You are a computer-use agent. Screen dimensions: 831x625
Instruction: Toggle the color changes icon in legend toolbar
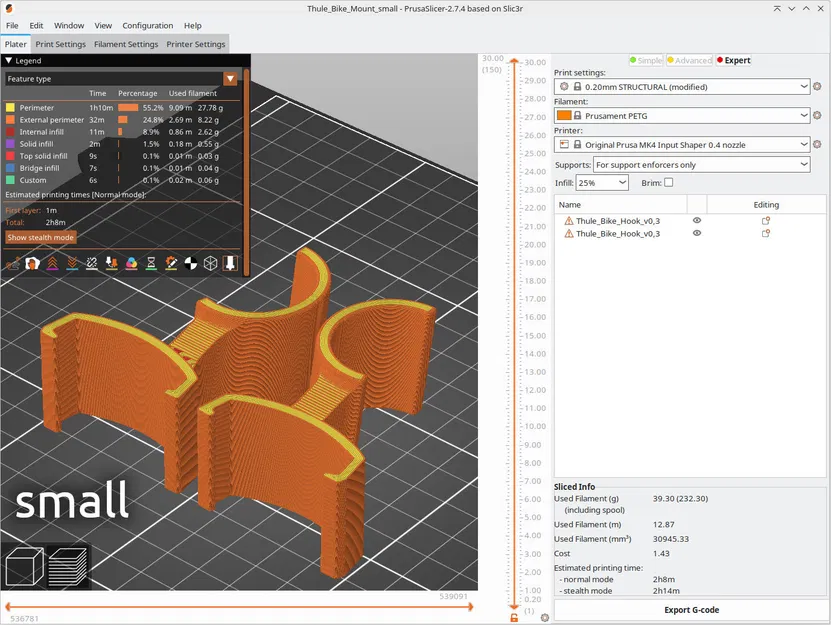pos(131,263)
